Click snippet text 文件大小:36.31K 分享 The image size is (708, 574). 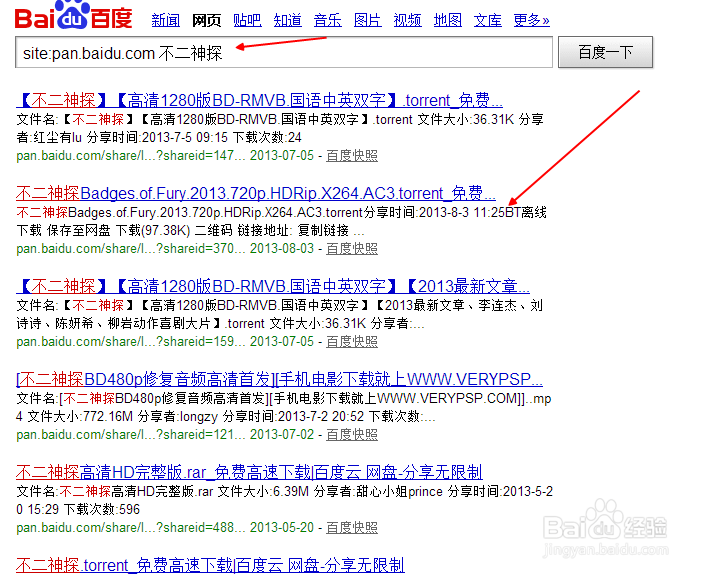pos(480,120)
